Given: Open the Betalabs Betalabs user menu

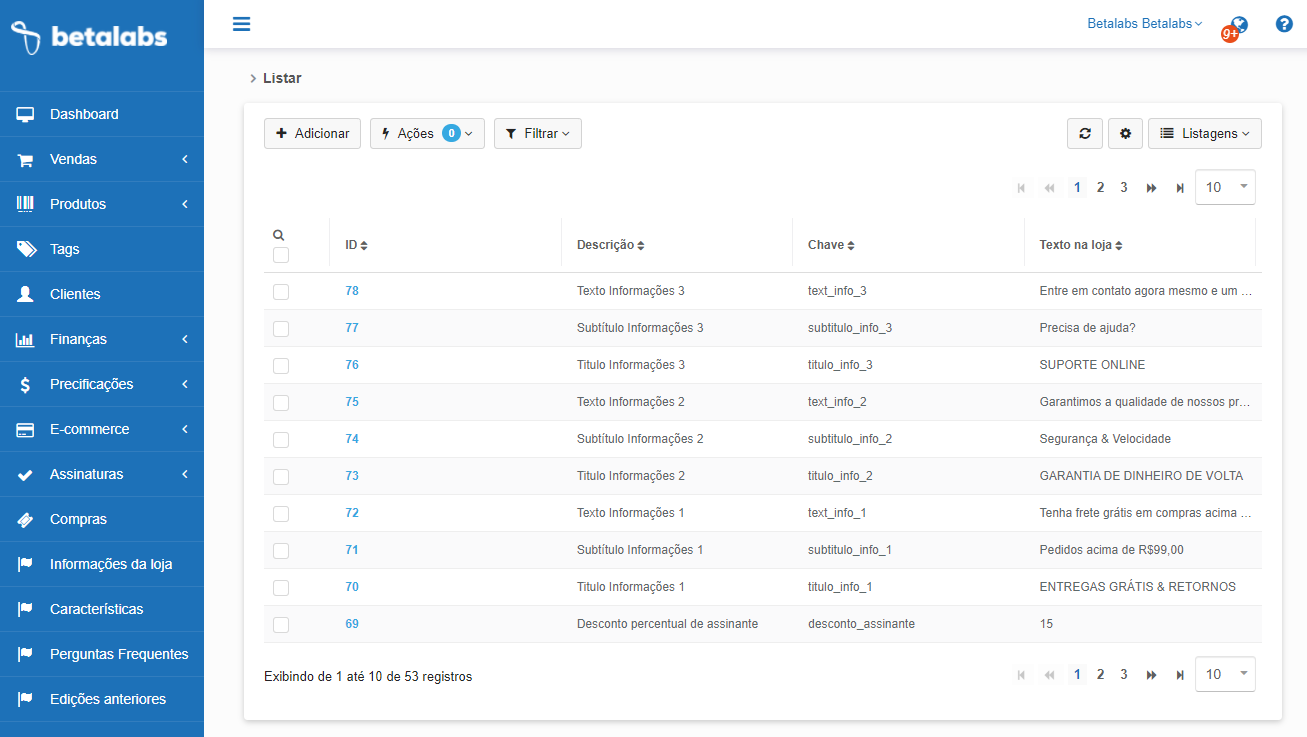Looking at the screenshot, I should [x=1144, y=24].
